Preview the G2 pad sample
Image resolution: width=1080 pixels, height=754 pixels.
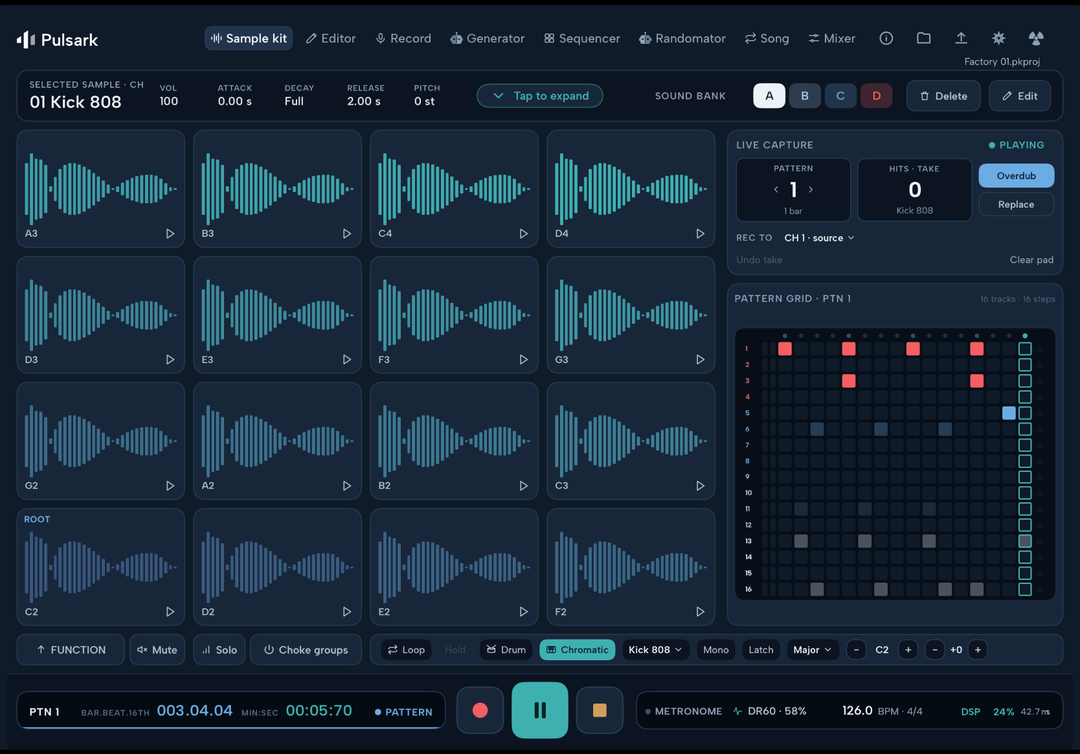(x=170, y=485)
